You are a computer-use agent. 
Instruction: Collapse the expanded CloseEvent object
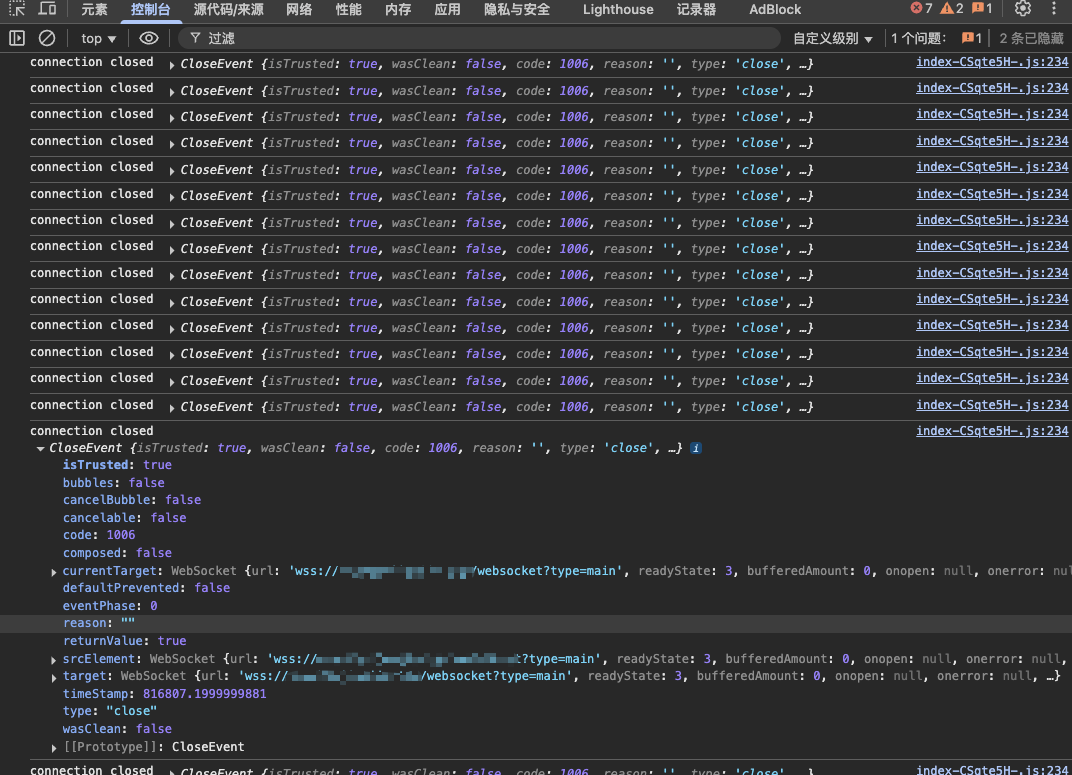click(40, 449)
